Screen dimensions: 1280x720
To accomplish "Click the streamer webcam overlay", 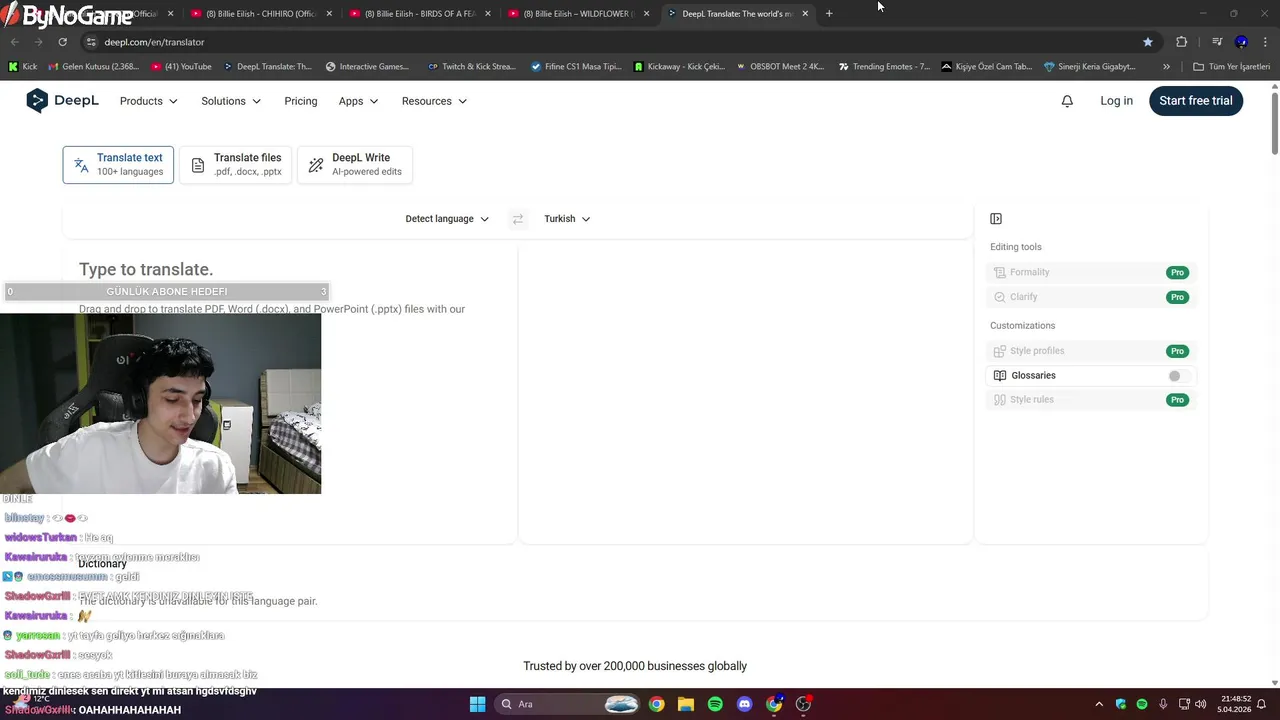I will (x=160, y=405).
